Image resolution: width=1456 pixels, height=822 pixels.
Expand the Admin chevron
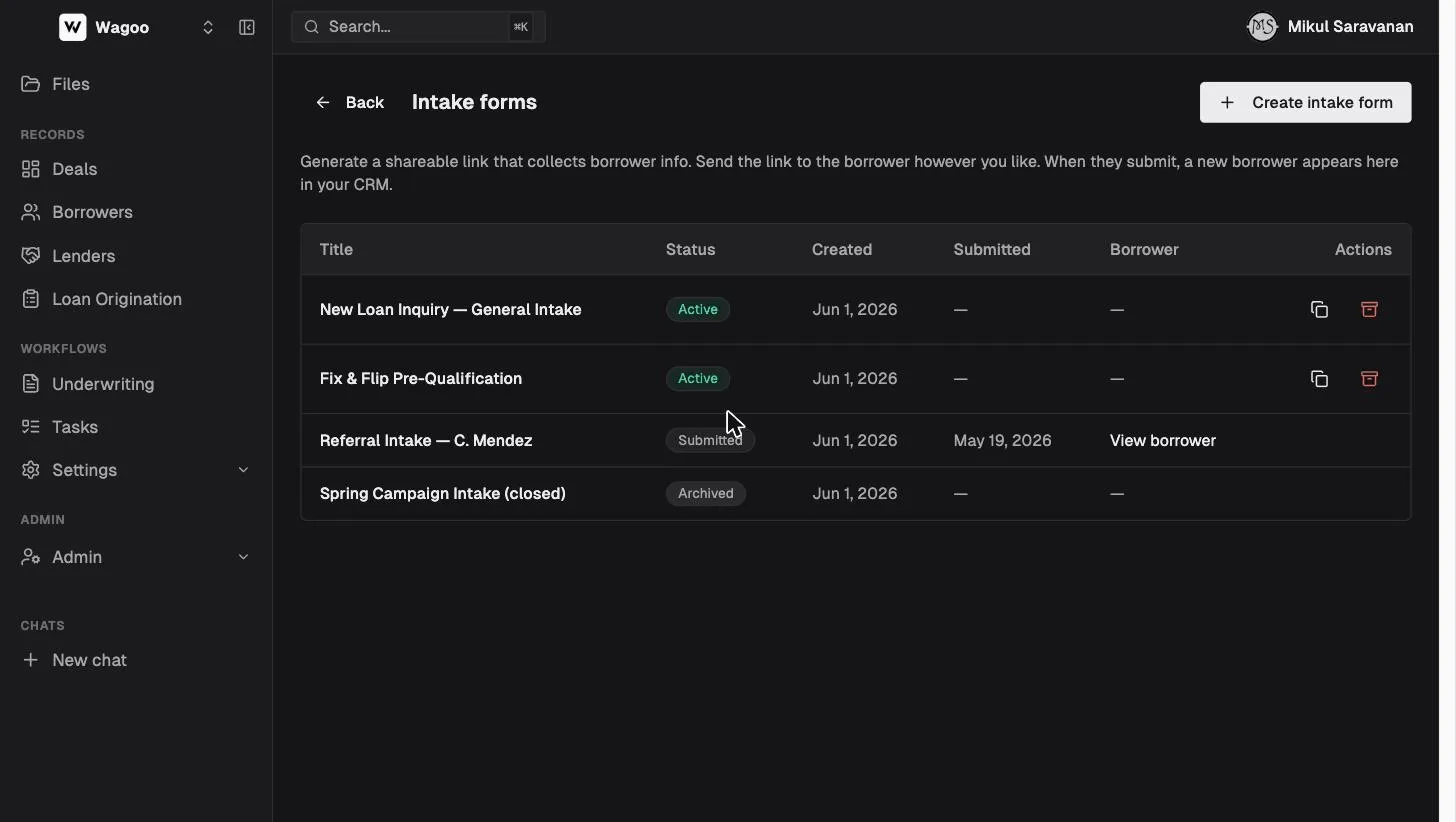click(x=243, y=557)
